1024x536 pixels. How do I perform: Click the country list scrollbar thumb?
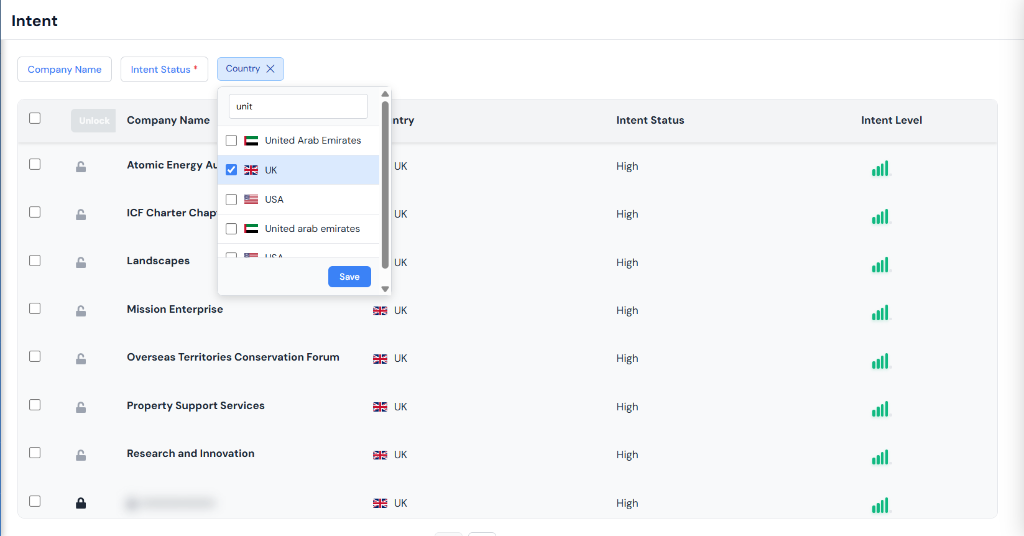click(x=385, y=184)
